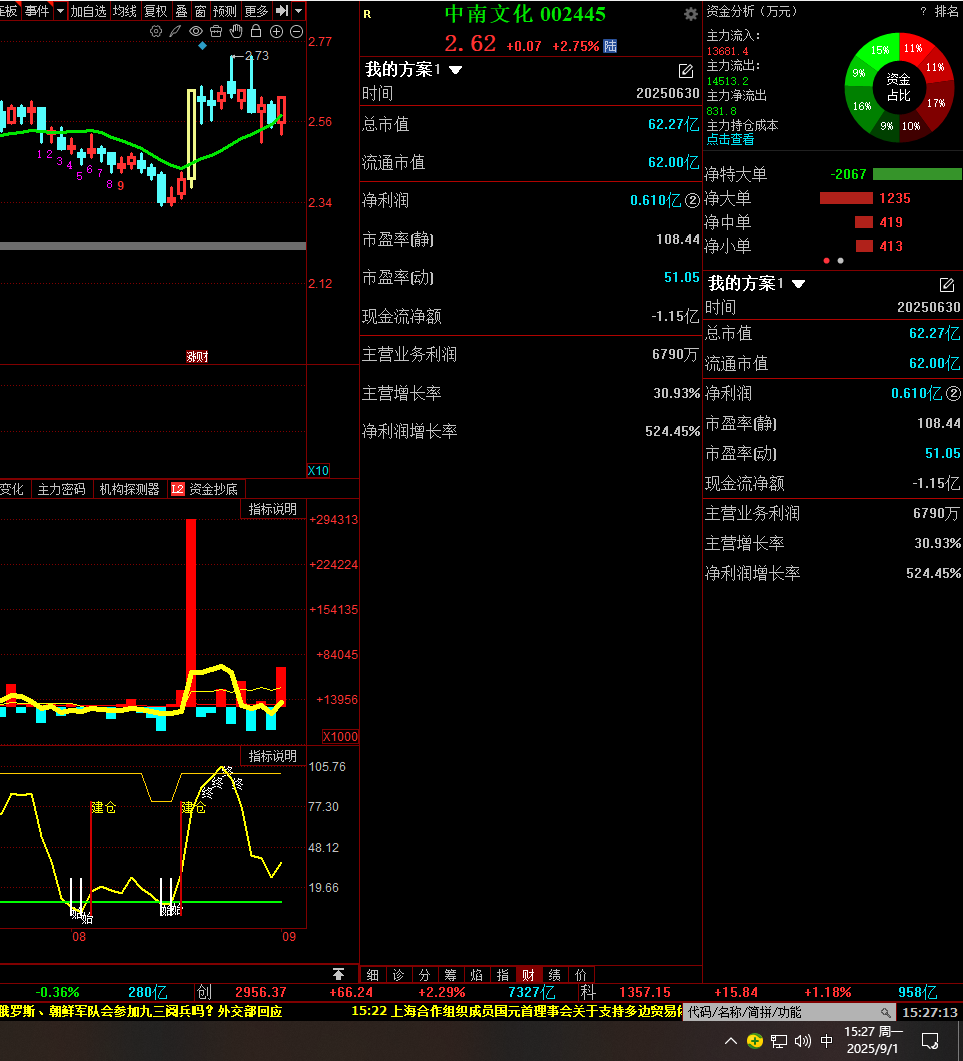Image resolution: width=963 pixels, height=1061 pixels.
Task: Select 分 tab in bottom bar
Action: click(424, 975)
